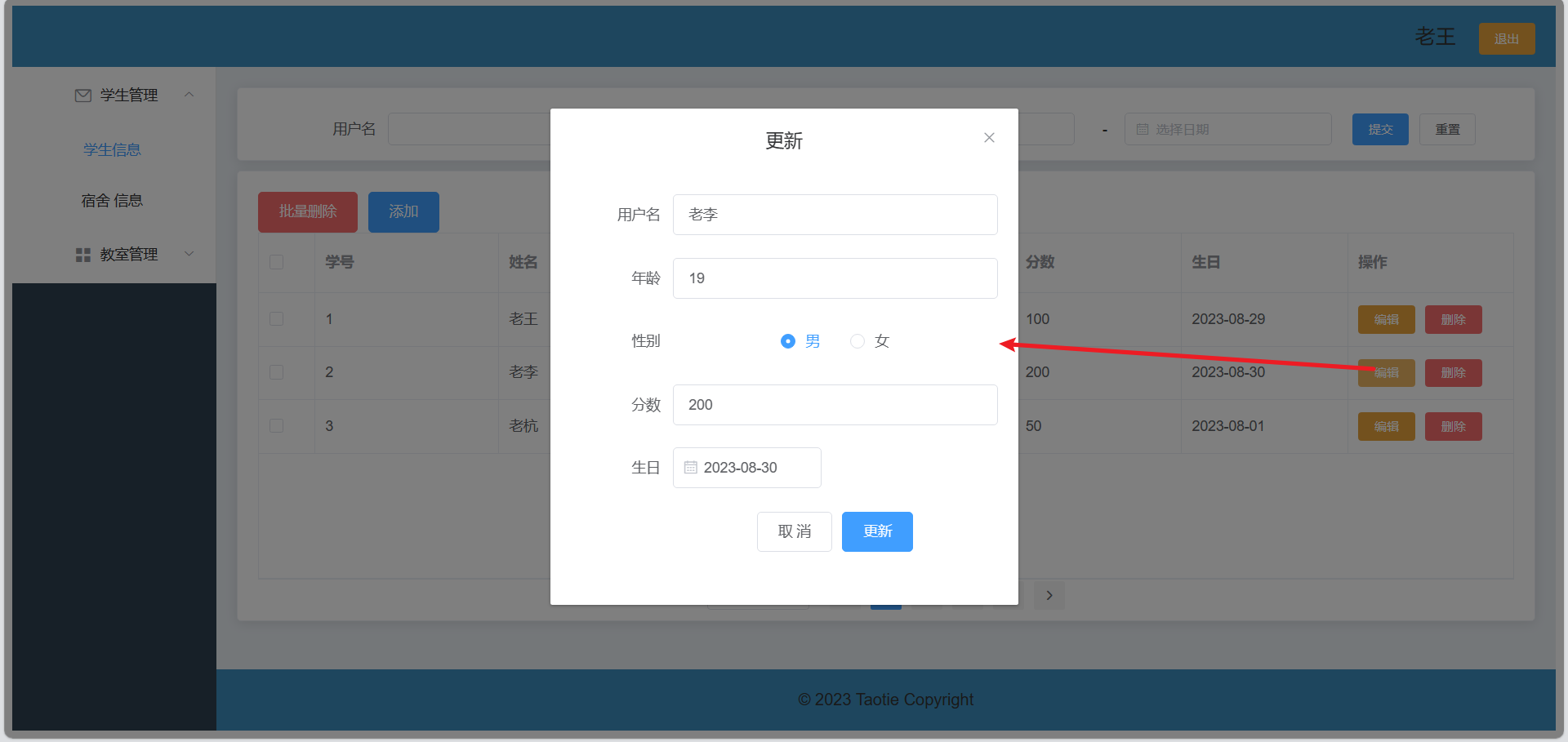Click score cell 50
Image resolution: width=1568 pixels, height=742 pixels.
pos(1034,426)
